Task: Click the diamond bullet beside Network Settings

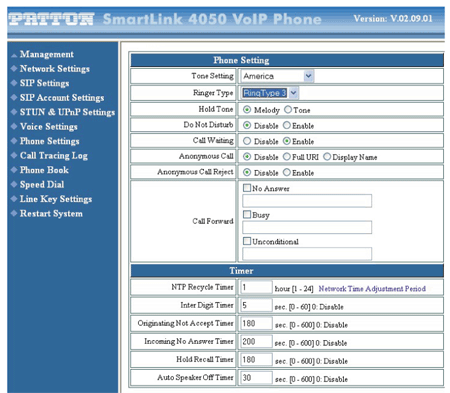Action: click(14, 69)
